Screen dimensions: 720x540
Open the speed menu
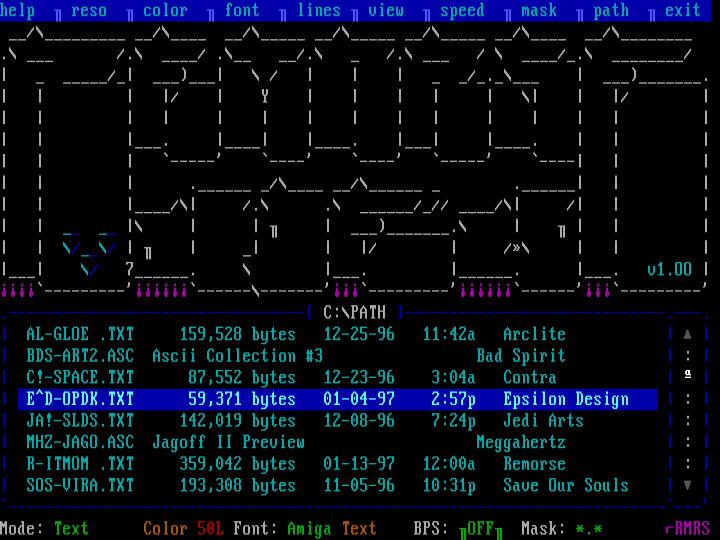[x=462, y=11]
